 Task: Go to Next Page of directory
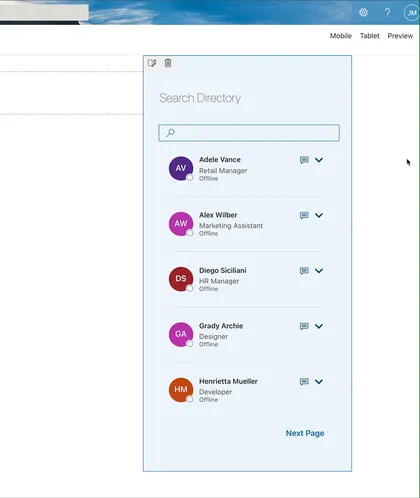pos(305,433)
